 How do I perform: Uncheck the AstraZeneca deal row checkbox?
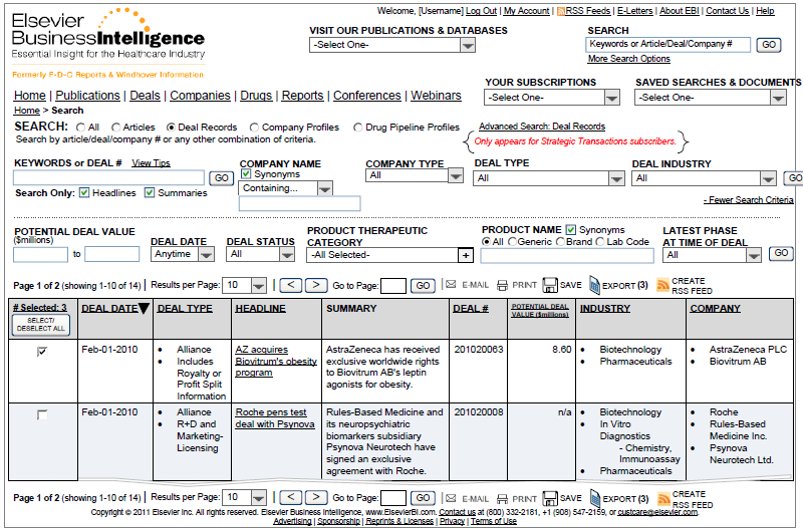click(x=42, y=352)
